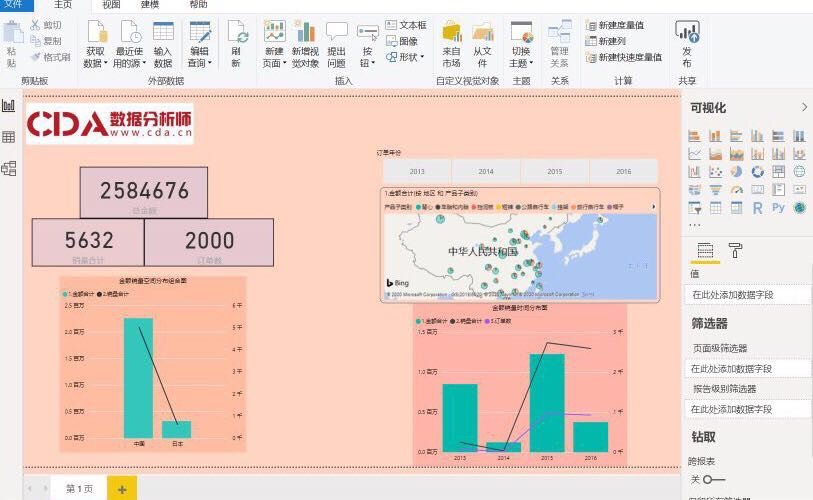Select the donut chart visual
The width and height of the screenshot is (813, 500).
point(757,171)
